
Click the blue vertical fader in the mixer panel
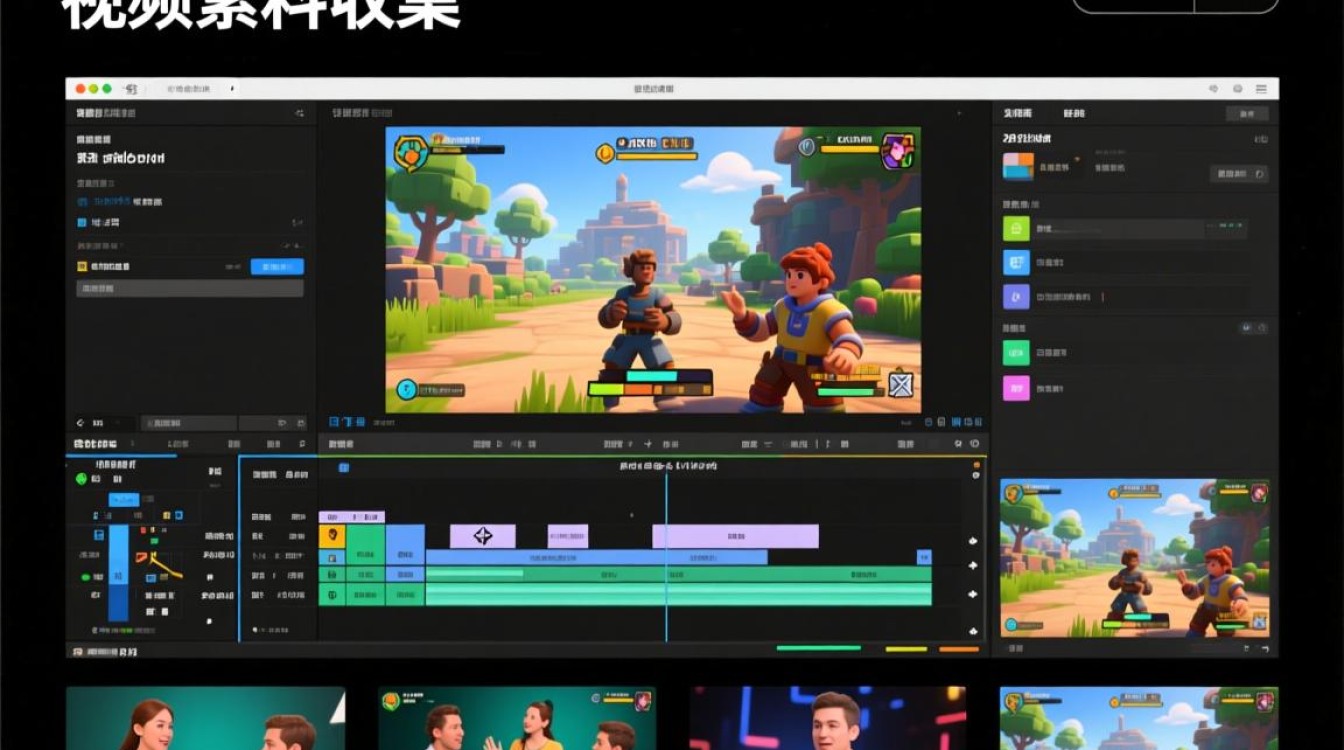(x=118, y=571)
